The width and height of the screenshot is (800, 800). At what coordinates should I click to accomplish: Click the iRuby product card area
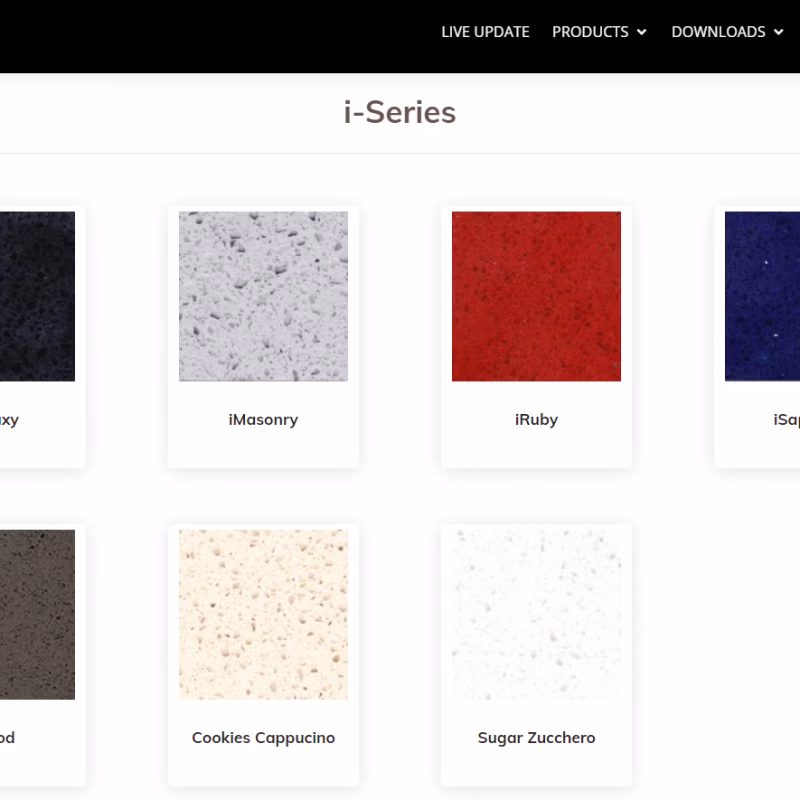tap(536, 337)
